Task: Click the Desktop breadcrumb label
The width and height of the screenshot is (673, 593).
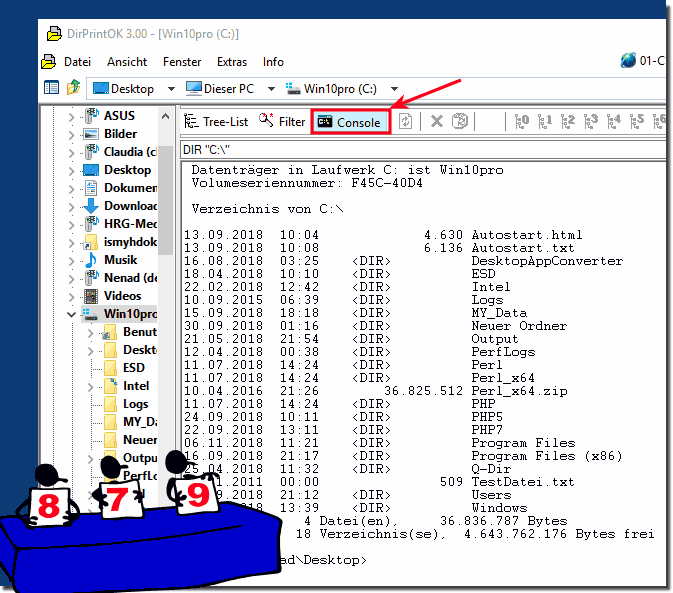Action: tap(132, 89)
